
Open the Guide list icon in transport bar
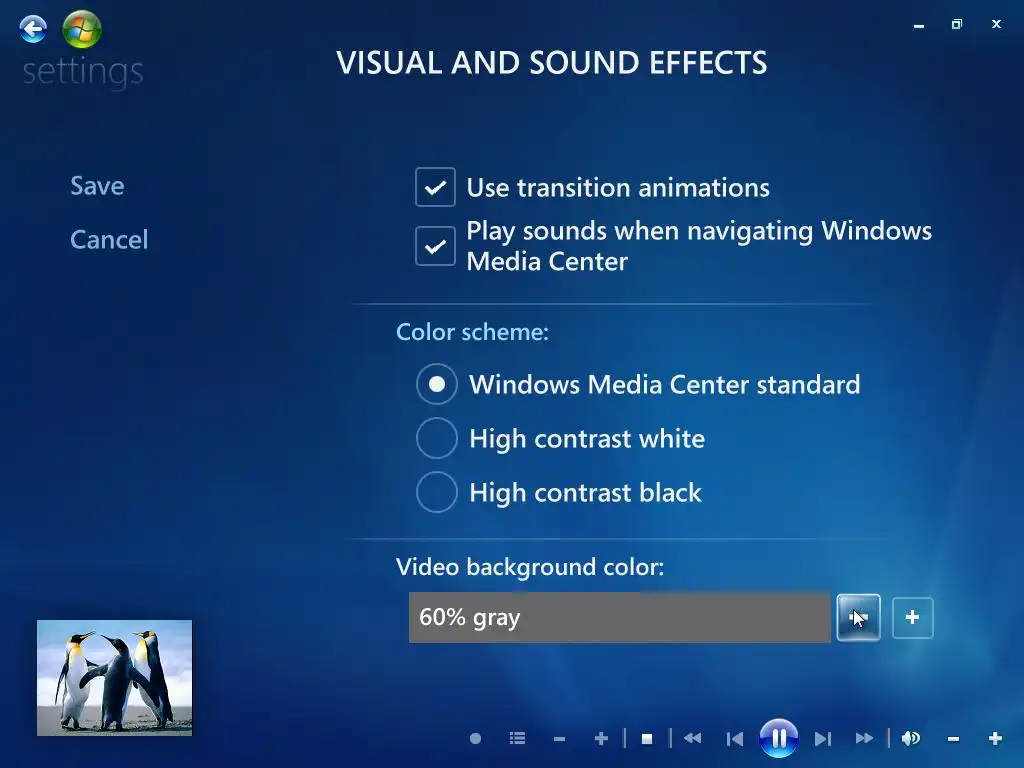(517, 739)
